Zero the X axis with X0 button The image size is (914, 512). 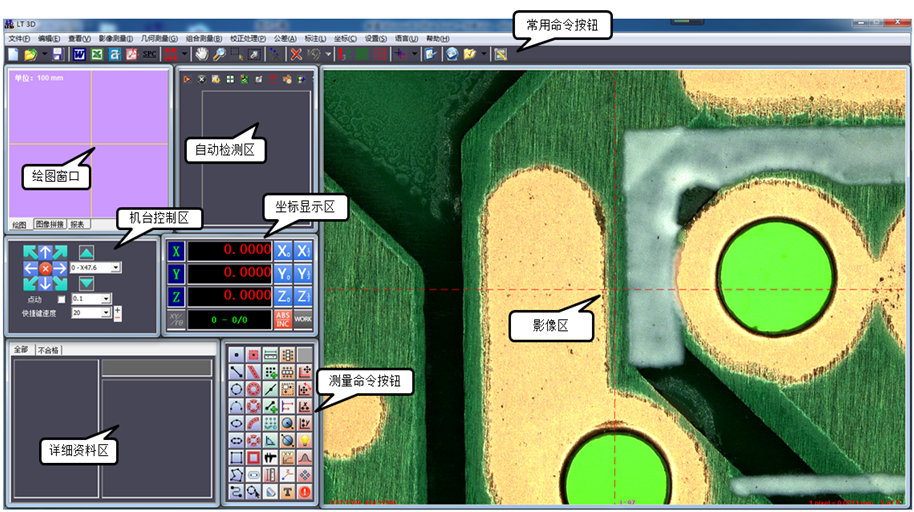[x=283, y=250]
